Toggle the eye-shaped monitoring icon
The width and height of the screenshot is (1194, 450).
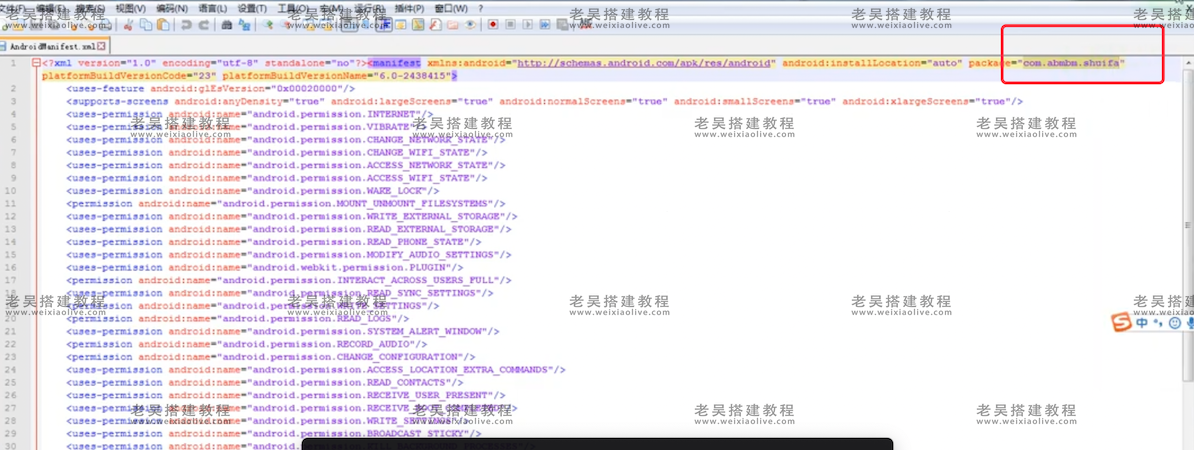click(471, 25)
